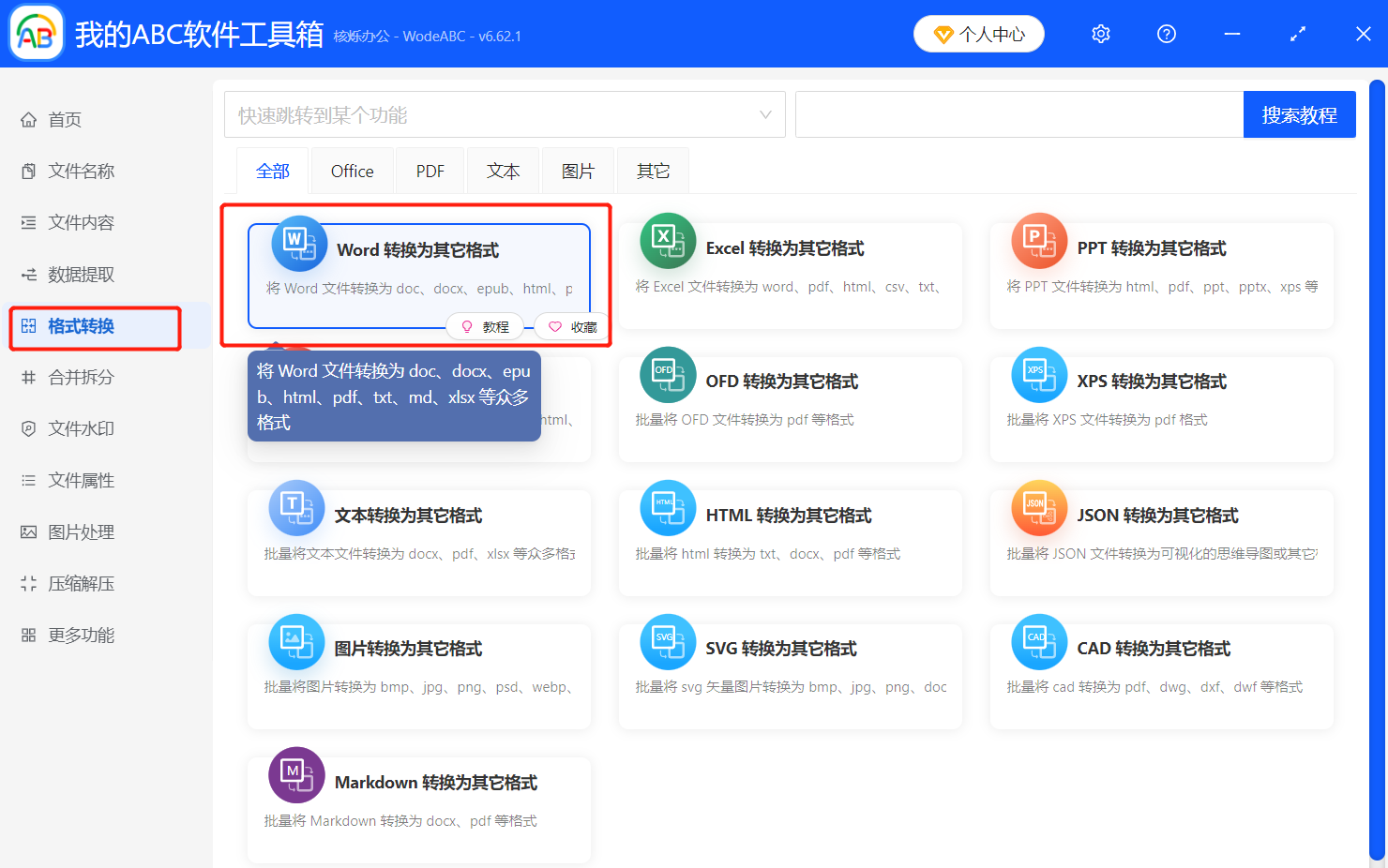
Task: Select the Excel 转换为其它格式 tool
Action: [791, 248]
